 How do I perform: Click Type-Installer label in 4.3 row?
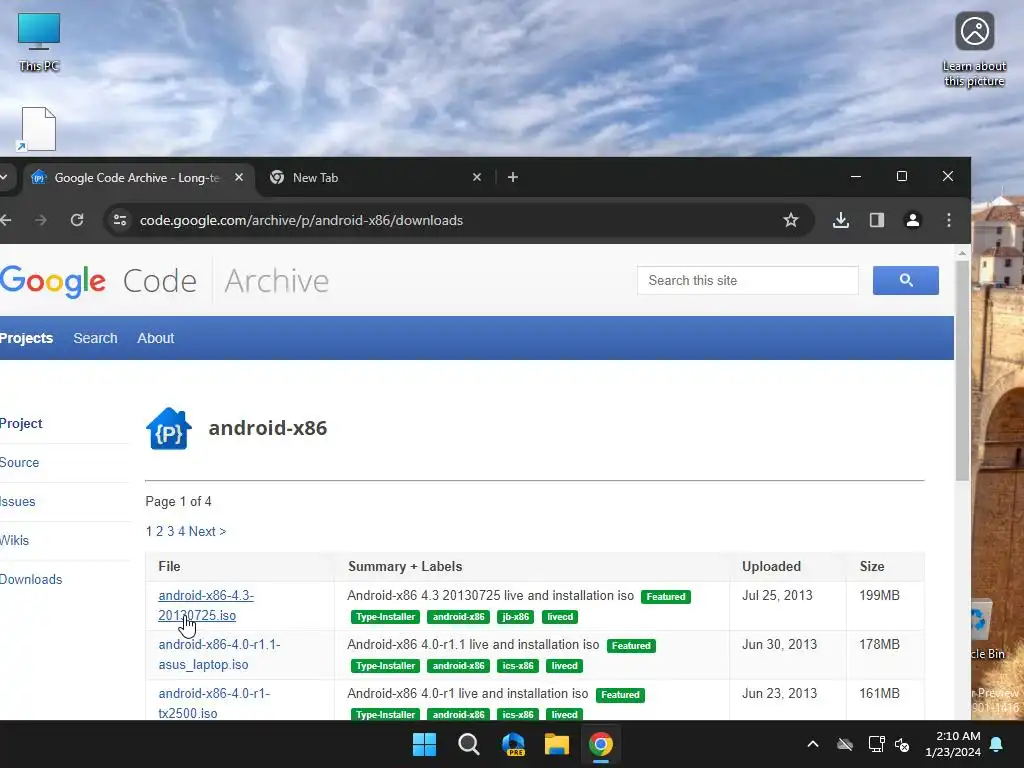pyautogui.click(x=385, y=616)
